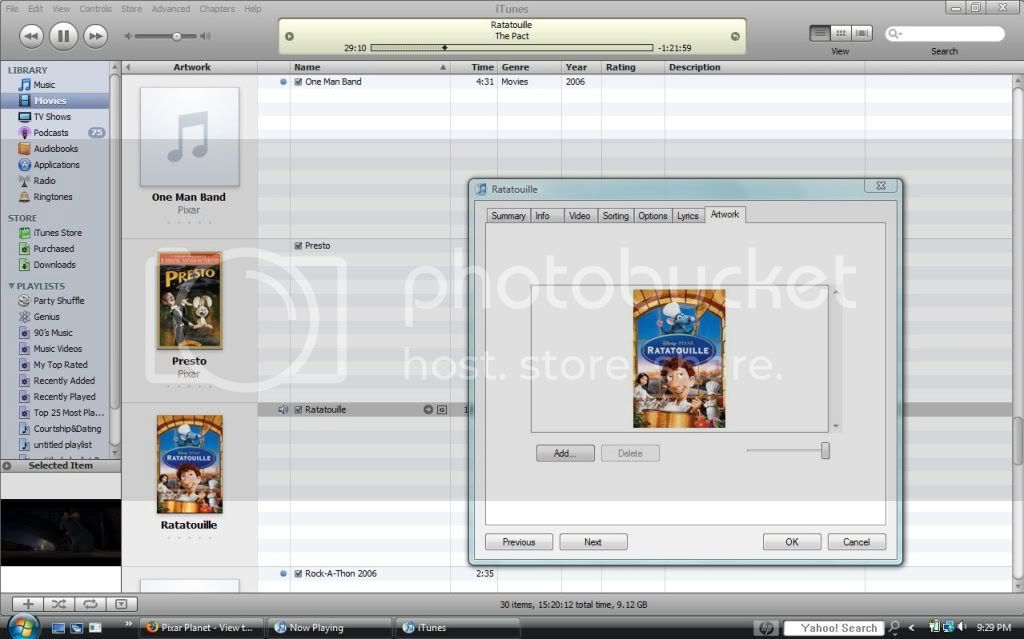Pause playback with the pause button
The height and width of the screenshot is (639, 1024).
coord(62,36)
